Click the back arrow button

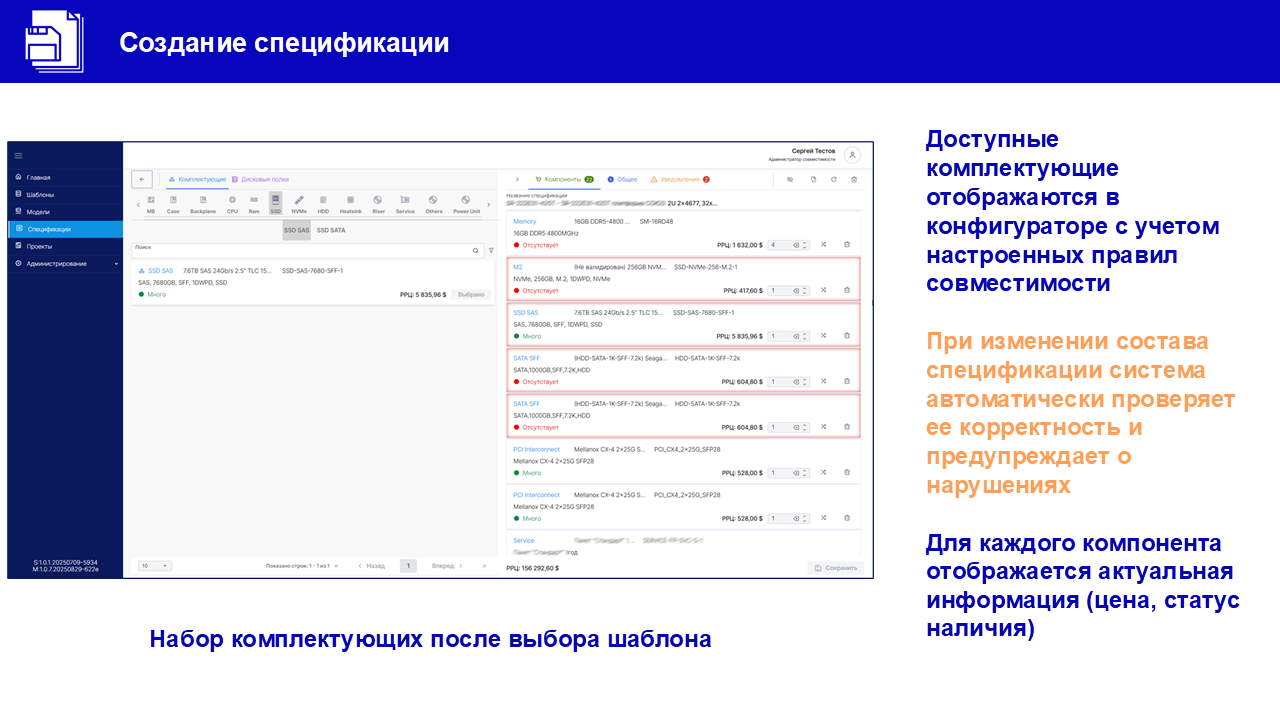(x=142, y=179)
